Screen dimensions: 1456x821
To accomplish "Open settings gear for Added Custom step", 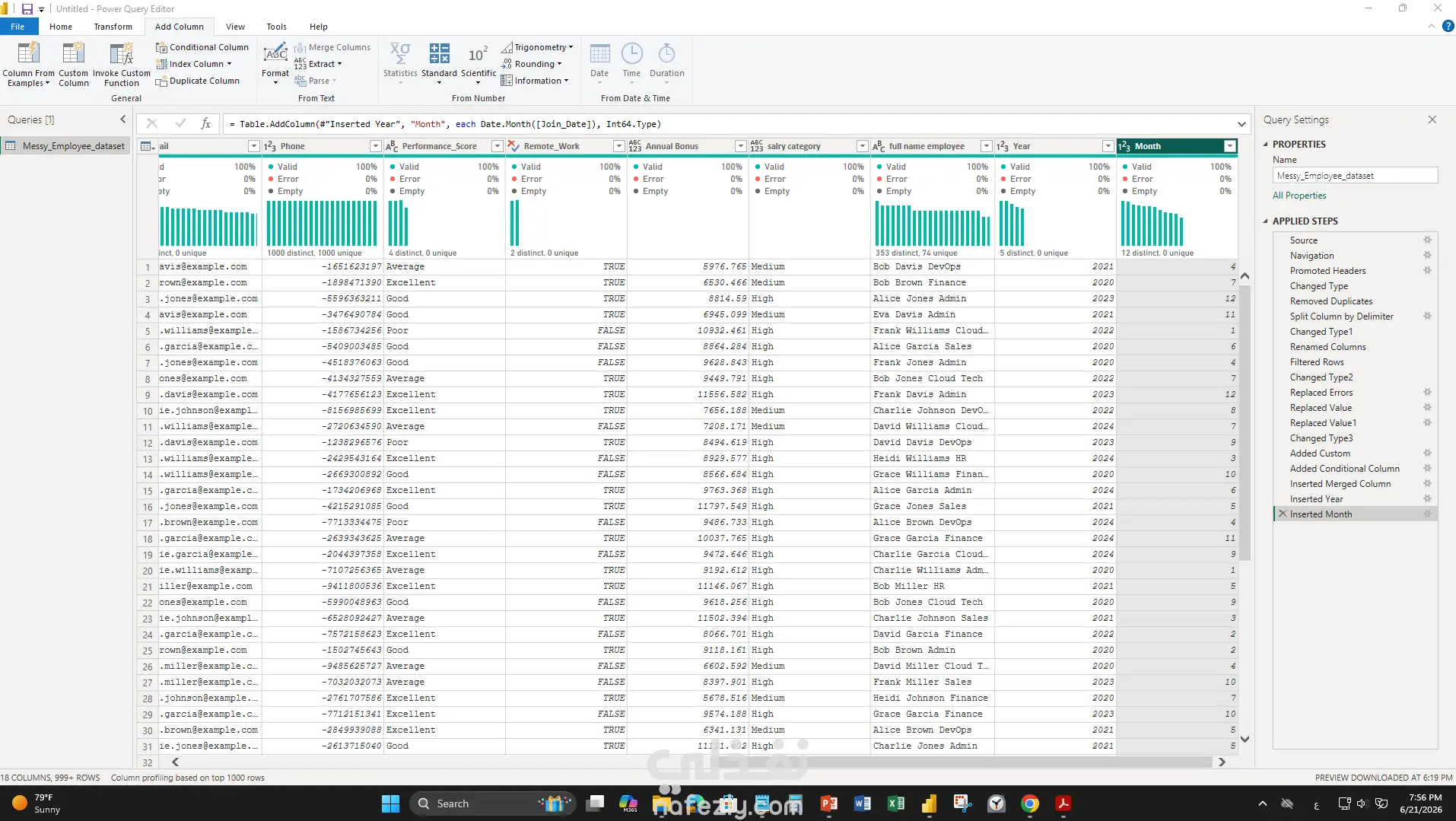I will tap(1427, 453).
